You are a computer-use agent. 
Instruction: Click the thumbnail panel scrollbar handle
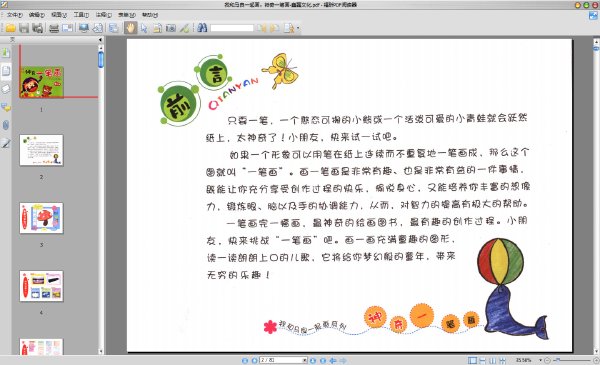tap(101, 60)
